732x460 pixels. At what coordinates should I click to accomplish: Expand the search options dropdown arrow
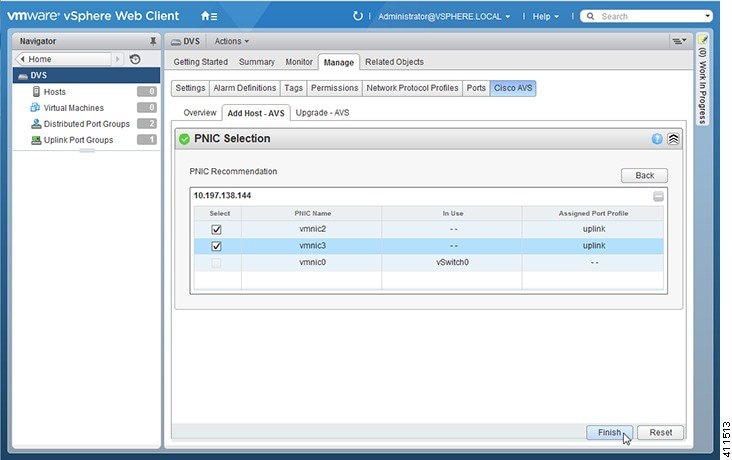(x=708, y=16)
